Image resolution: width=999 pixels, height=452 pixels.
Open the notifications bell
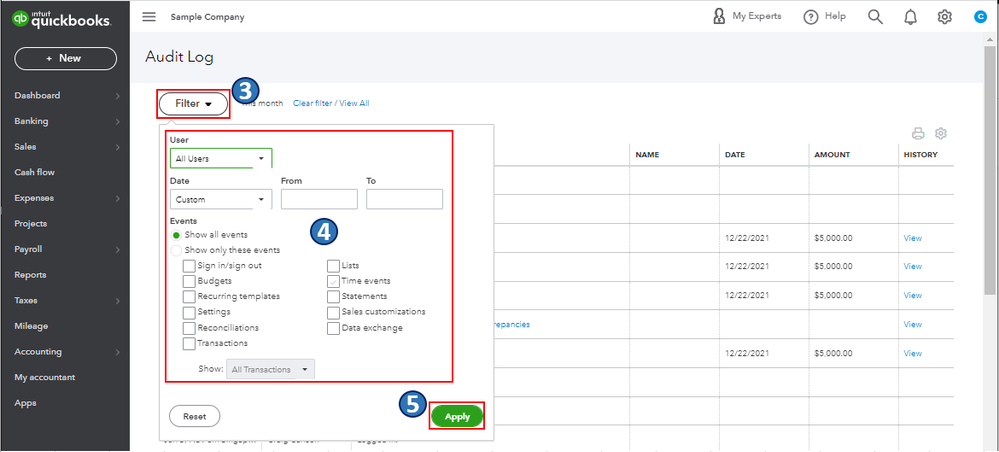(910, 17)
